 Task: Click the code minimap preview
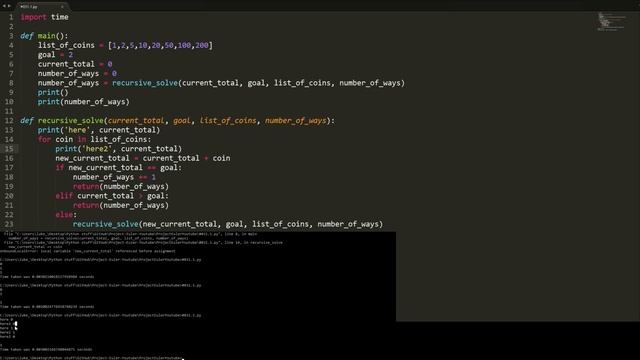pos(611,22)
